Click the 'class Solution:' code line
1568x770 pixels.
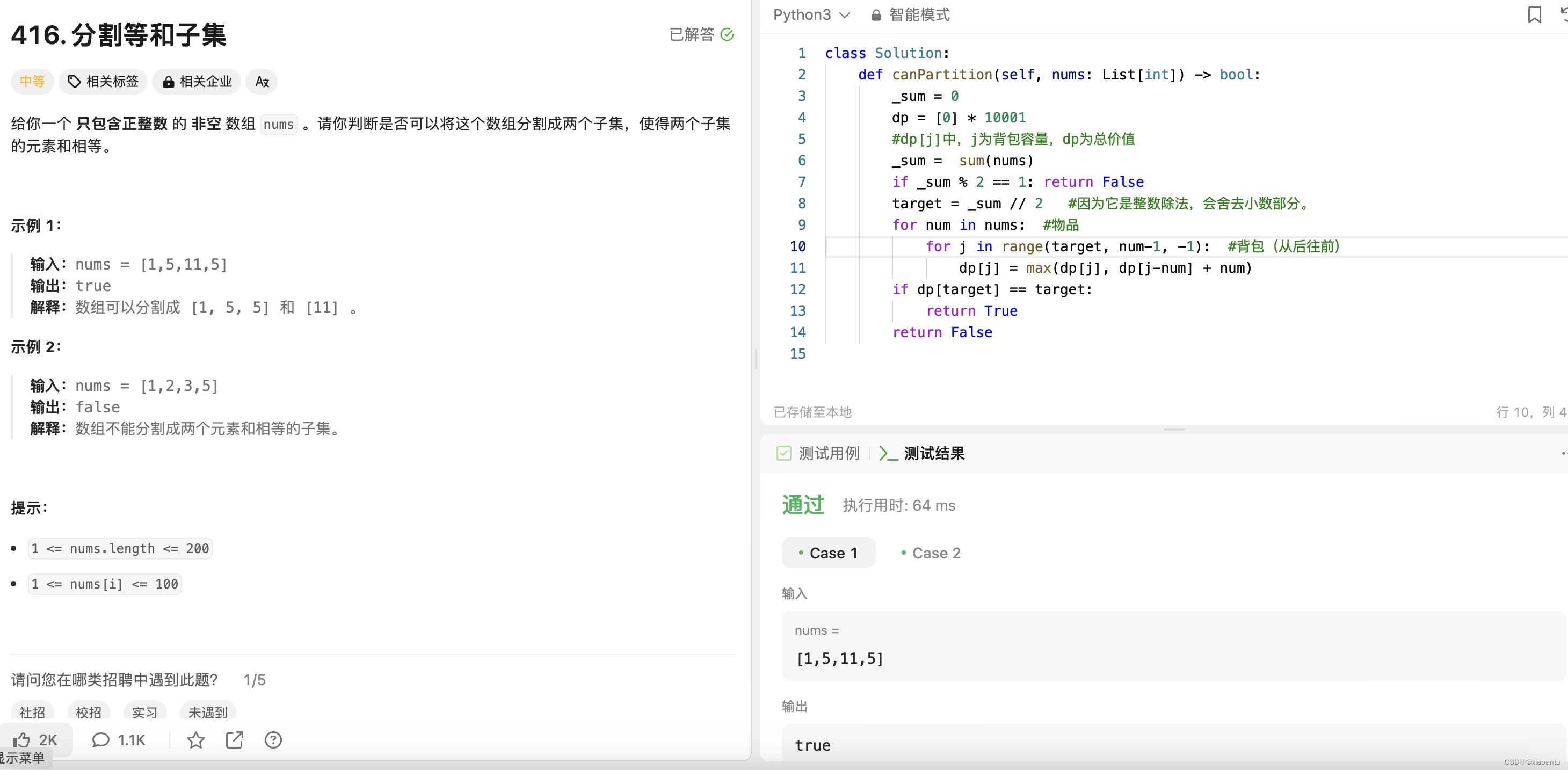tap(887, 54)
